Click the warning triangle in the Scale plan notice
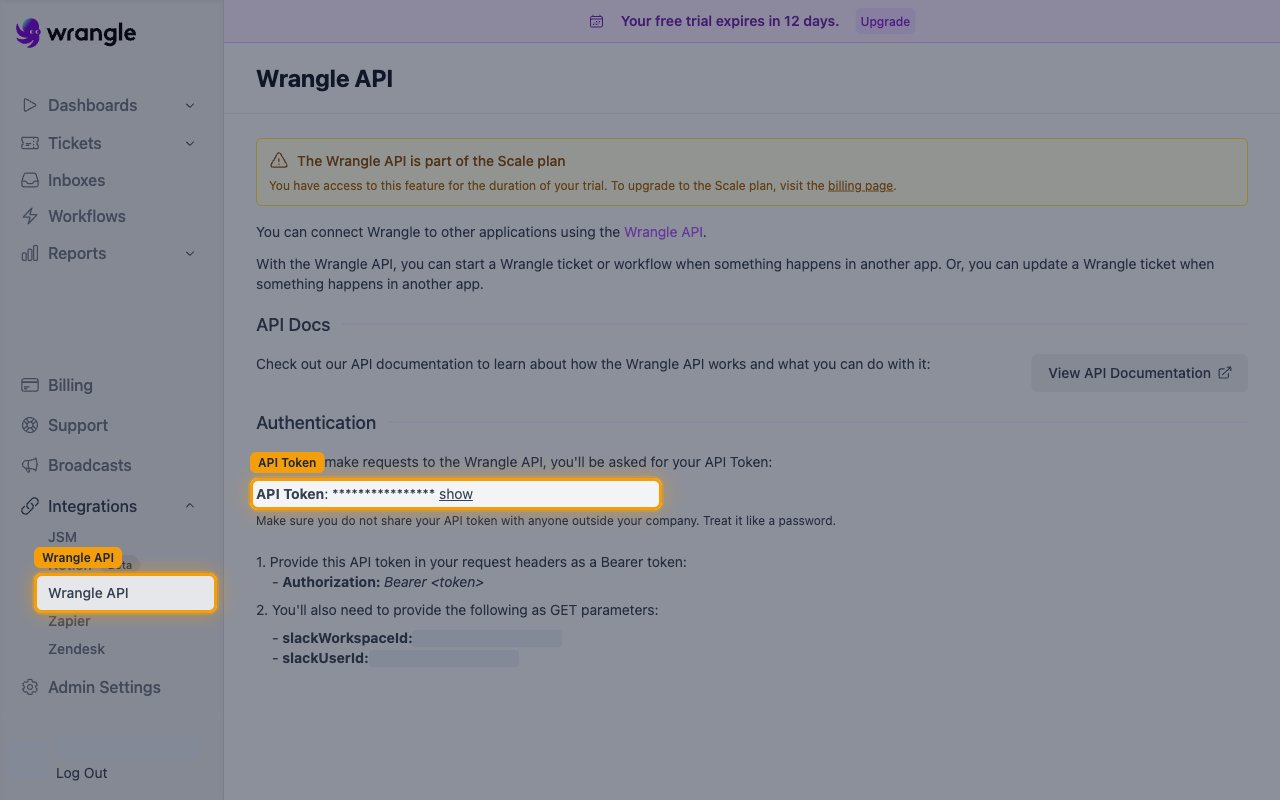1280x800 pixels. click(x=279, y=160)
